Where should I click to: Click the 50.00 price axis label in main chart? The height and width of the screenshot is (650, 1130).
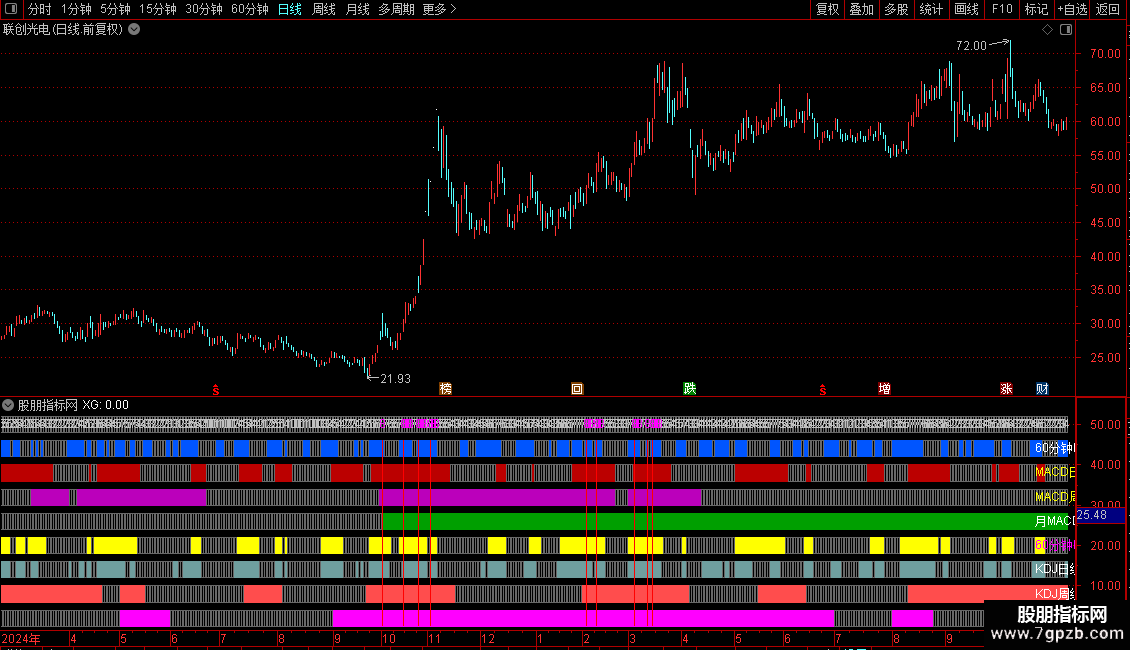pos(1105,189)
